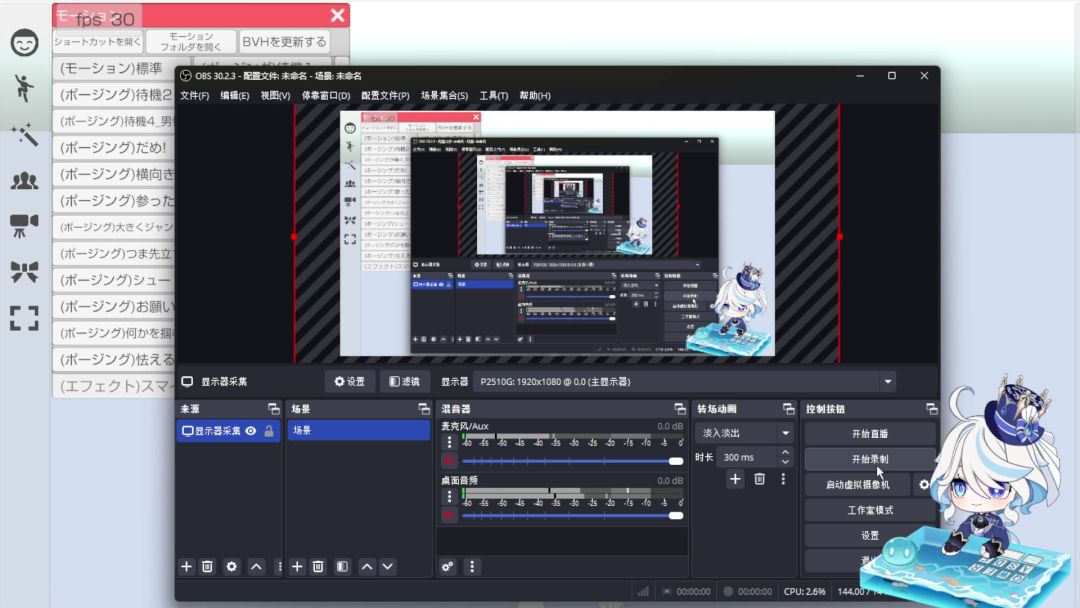
Task: Mute the 麦克风/Aux audio channel
Action: pos(449,461)
